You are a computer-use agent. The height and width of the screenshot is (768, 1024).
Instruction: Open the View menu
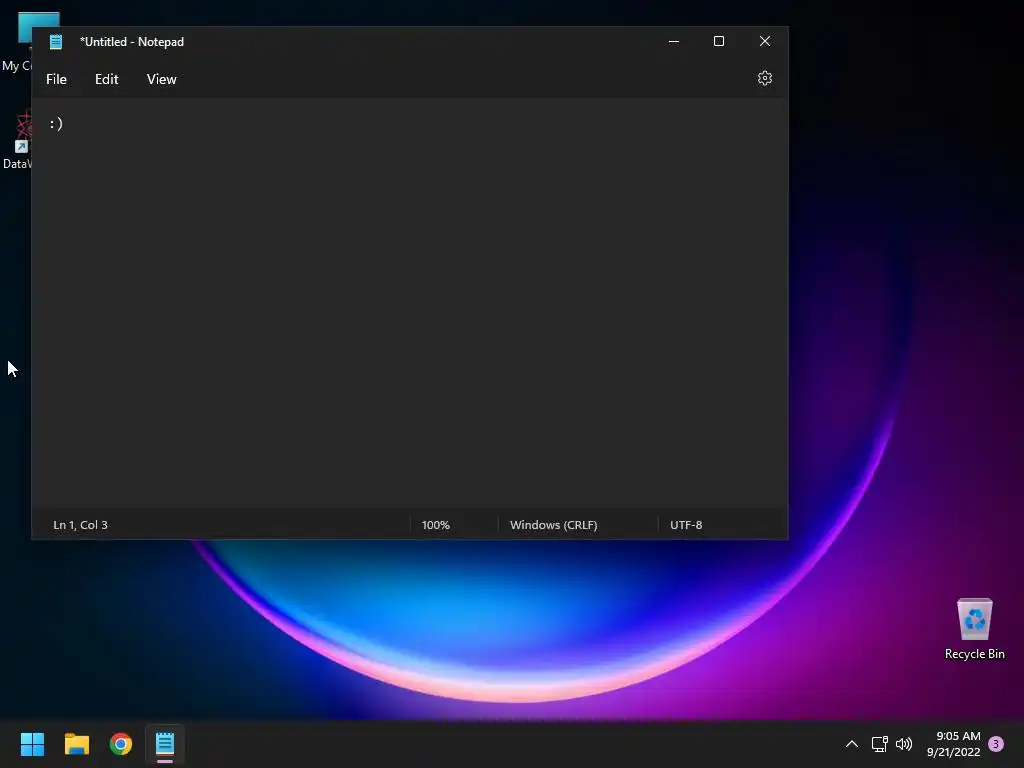click(161, 79)
